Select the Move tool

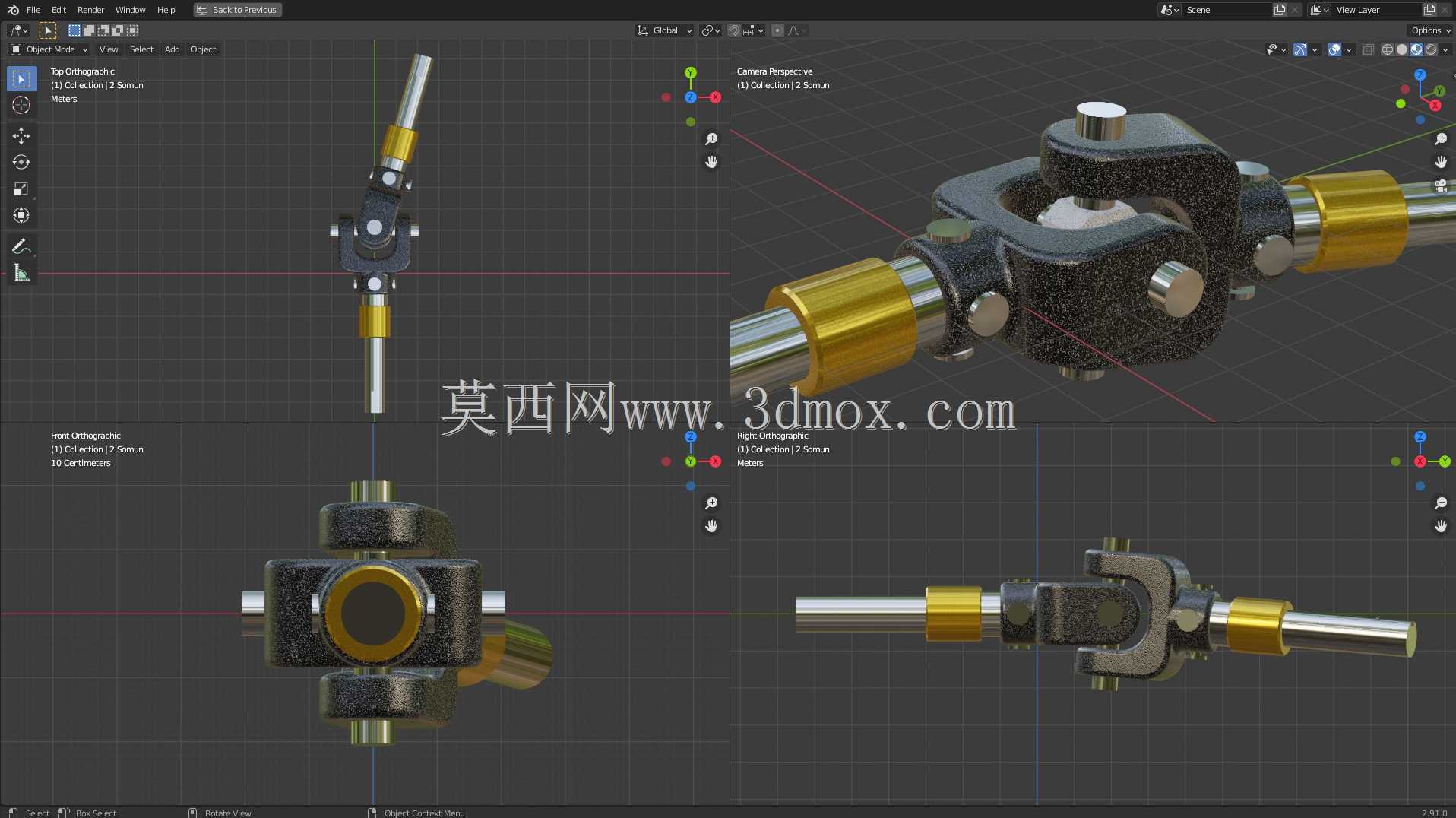coord(21,136)
